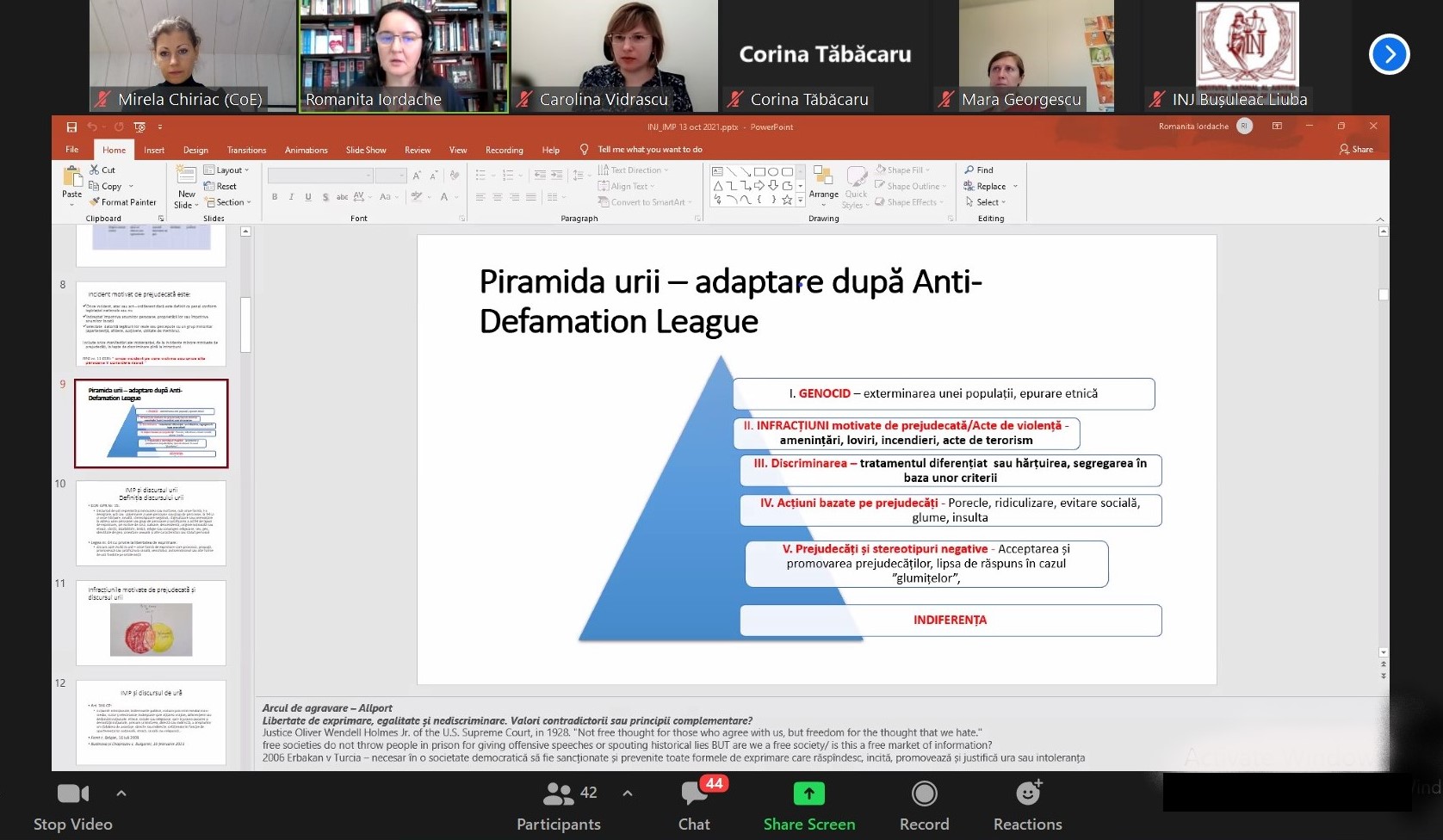
Task: Select slide 8 thumbnail
Action: pos(151,324)
